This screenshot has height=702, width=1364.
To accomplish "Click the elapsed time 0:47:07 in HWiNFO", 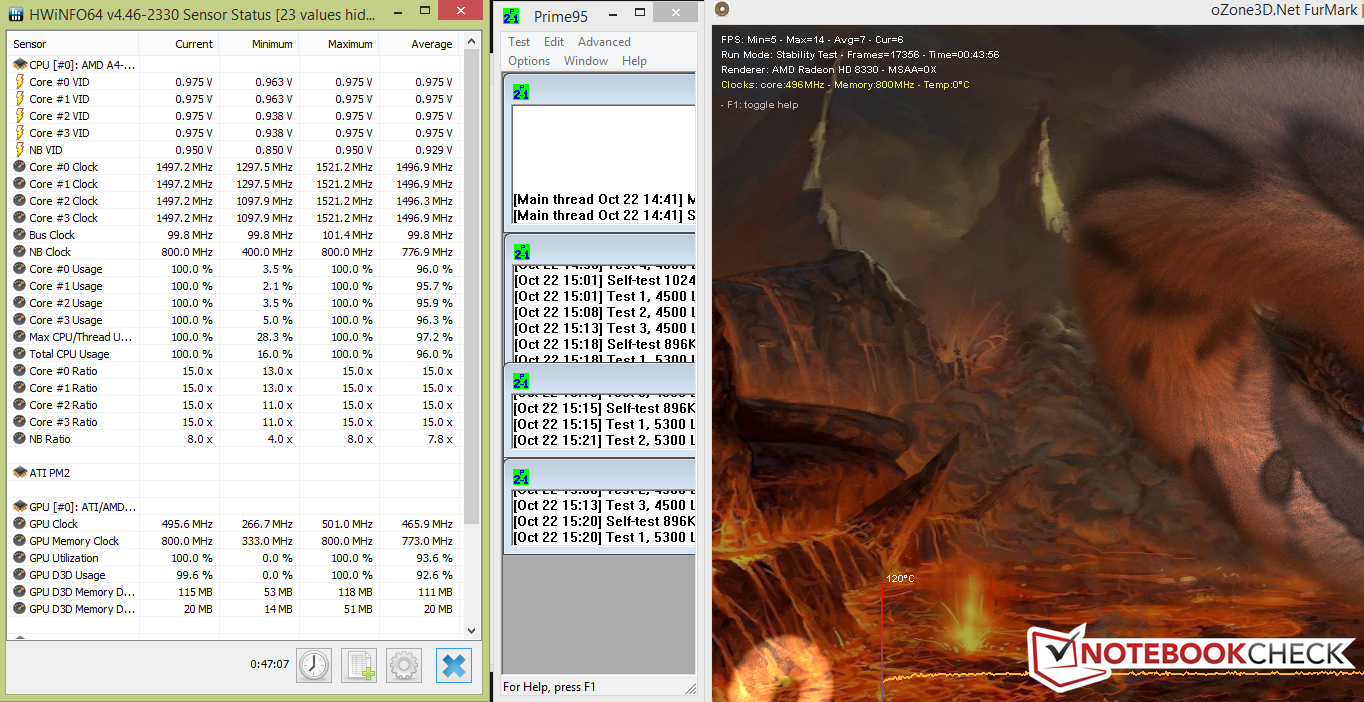I will [269, 664].
